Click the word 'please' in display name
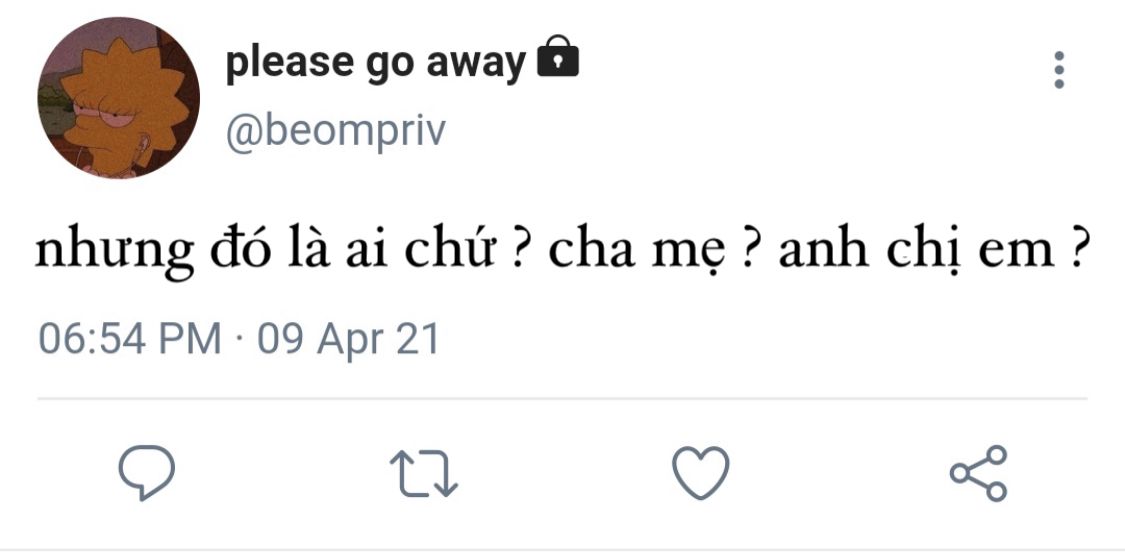 coord(286,65)
